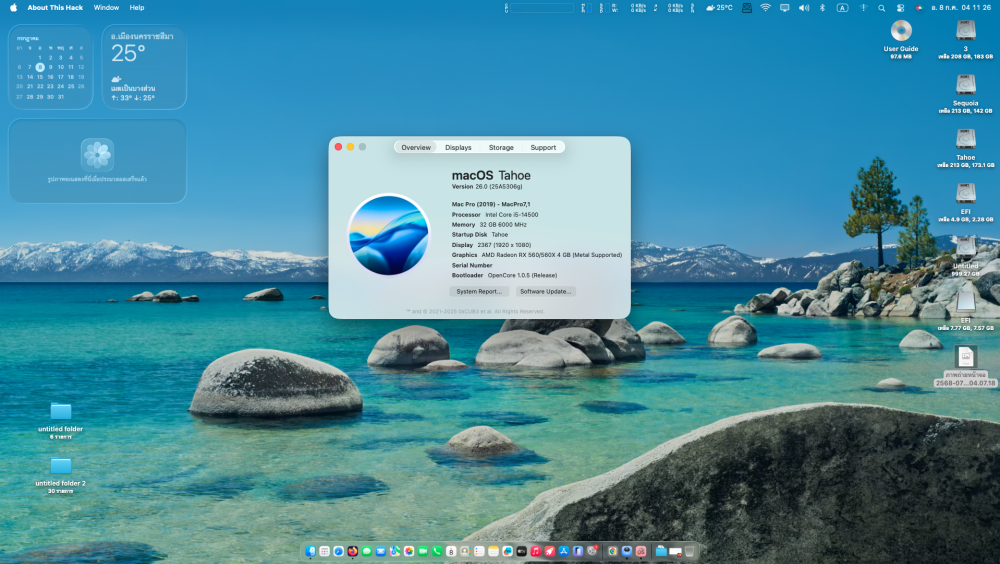Open the Help menu
This screenshot has height=564, width=1000.
[136, 8]
